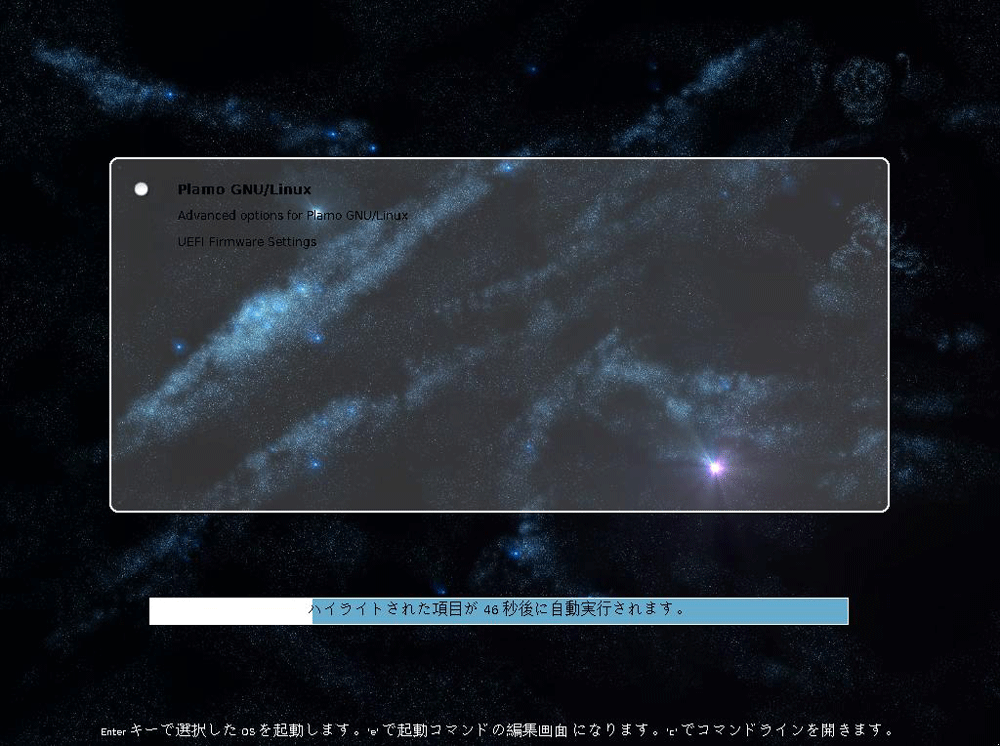Click the Enter key help text at bottom
1000x746 pixels.
pyautogui.click(x=497, y=730)
